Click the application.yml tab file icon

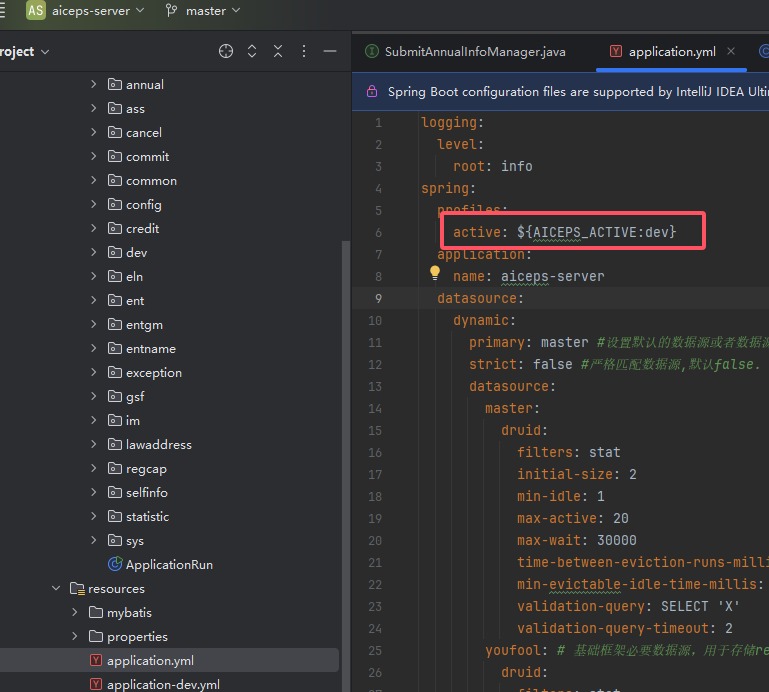pos(615,51)
